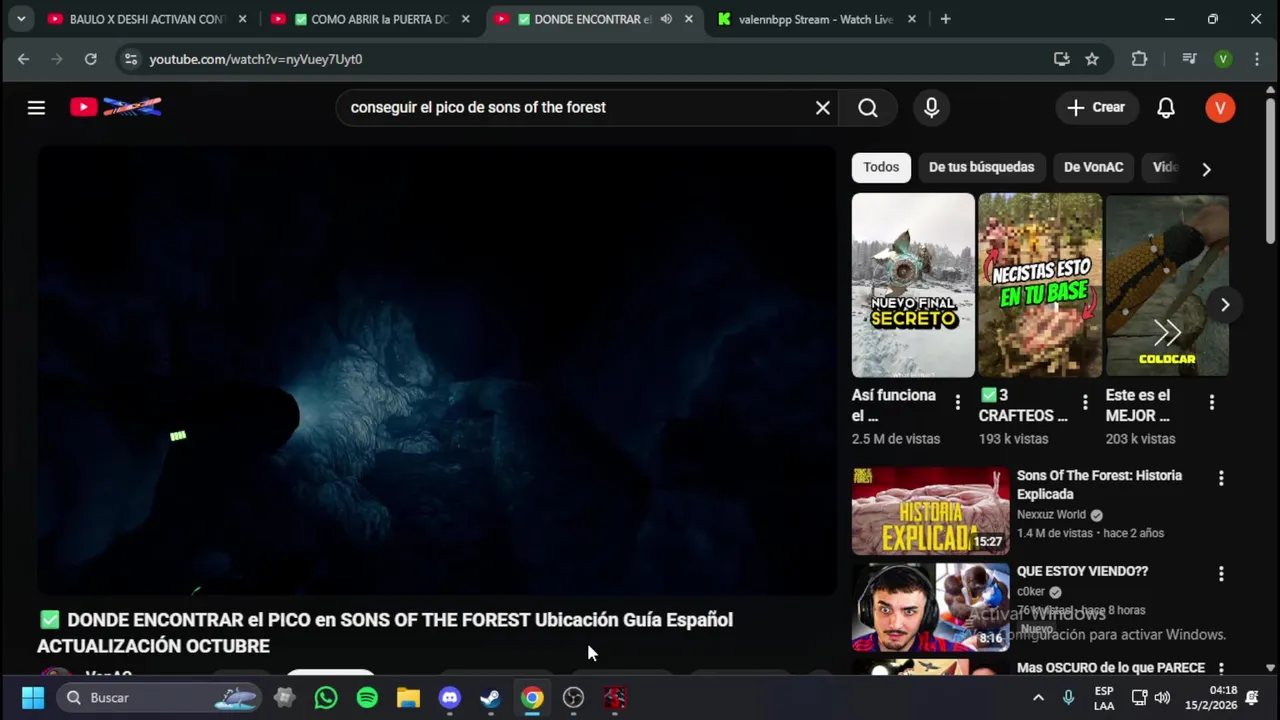Open the YouTube account avatar menu

tap(1220, 108)
